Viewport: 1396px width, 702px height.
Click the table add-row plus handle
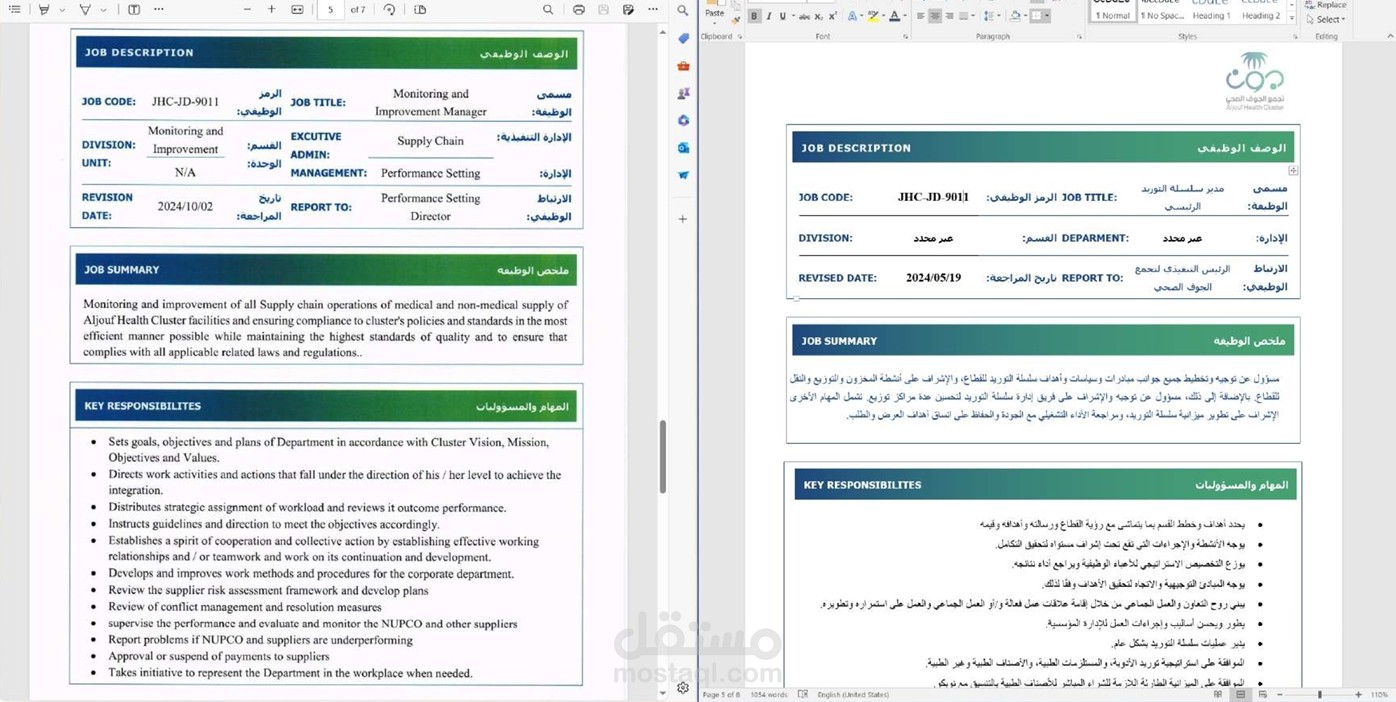[1293, 171]
